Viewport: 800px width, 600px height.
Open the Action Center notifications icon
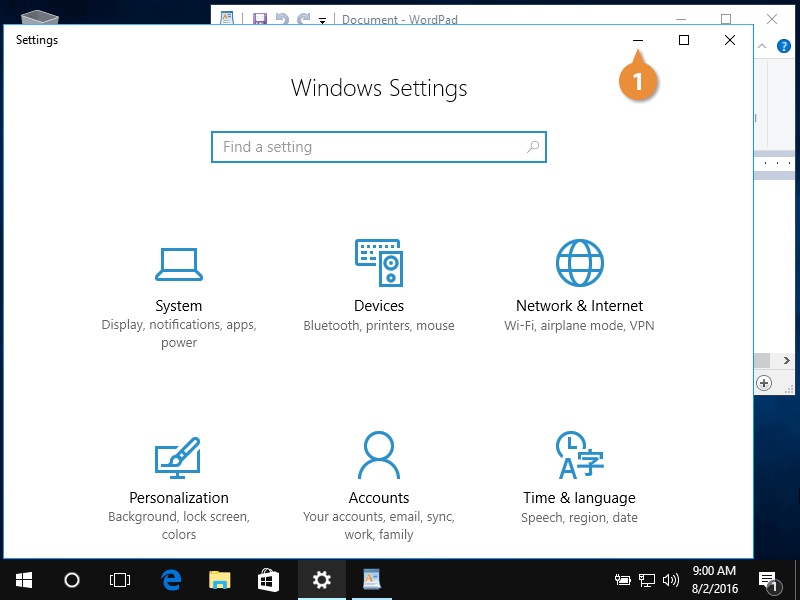(769, 579)
